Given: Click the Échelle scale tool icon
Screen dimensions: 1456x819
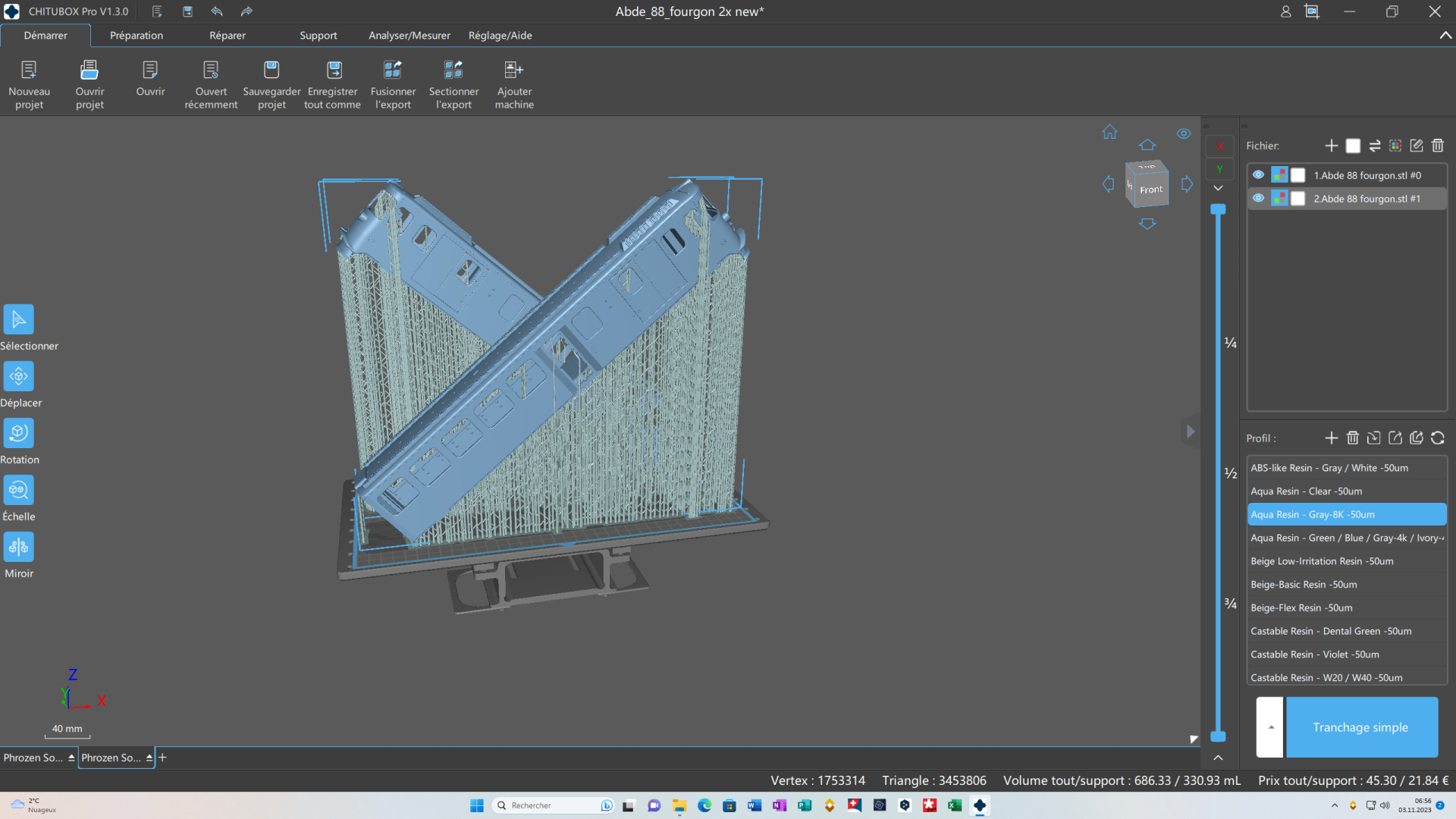Looking at the screenshot, I should 18,490.
